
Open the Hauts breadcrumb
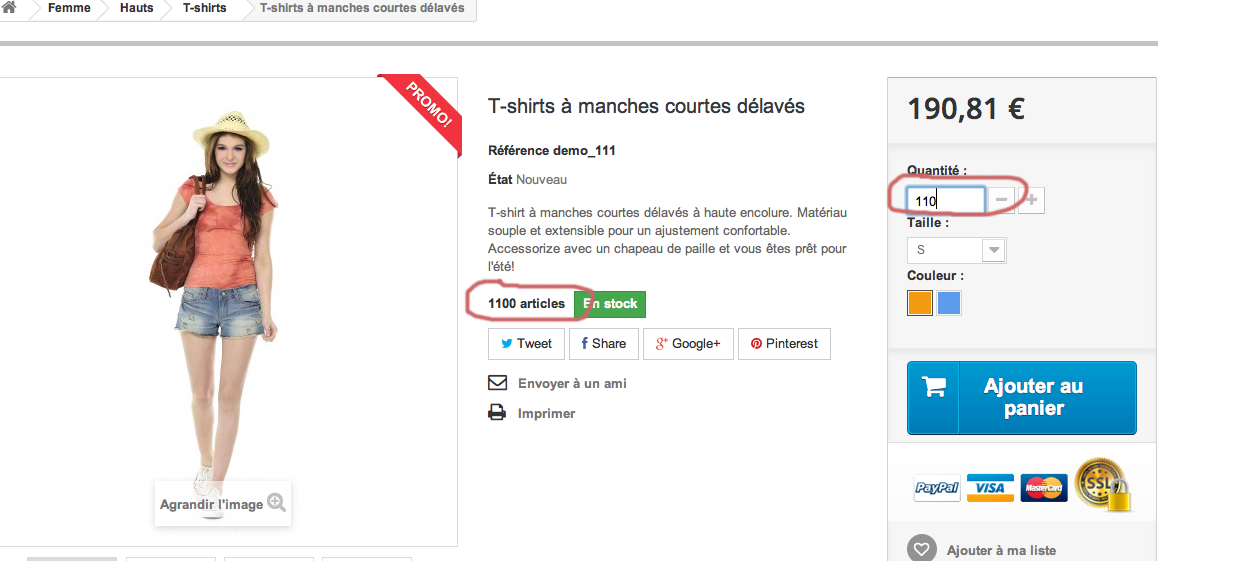137,8
